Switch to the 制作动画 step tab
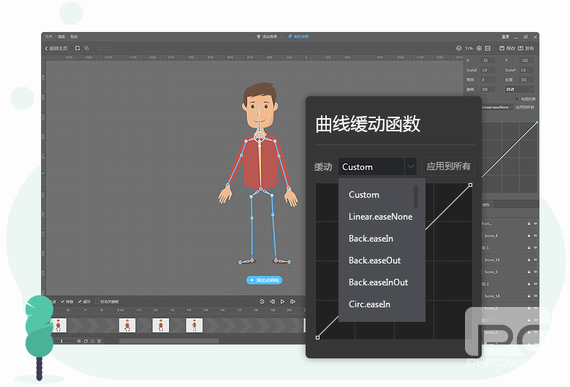The width and height of the screenshot is (570, 387). click(298, 36)
